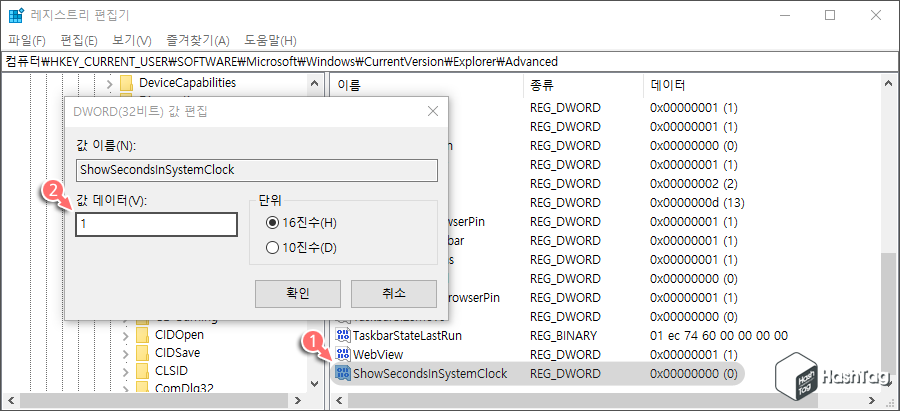Select the CIDOpen folder icon
The width and height of the screenshot is (900, 411).
coord(142,335)
